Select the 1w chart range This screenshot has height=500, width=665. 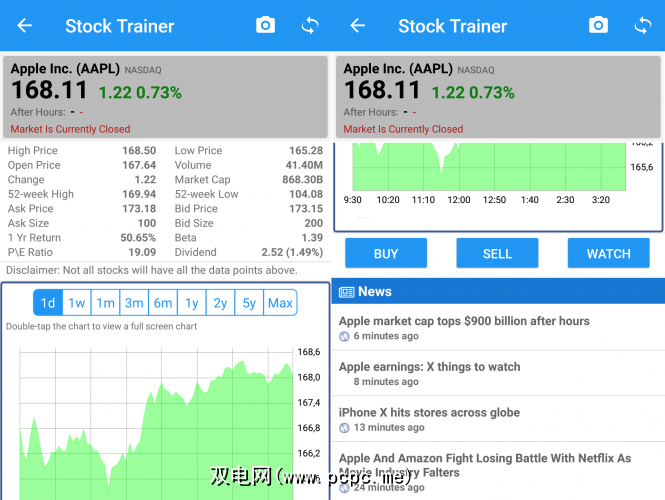pos(77,303)
